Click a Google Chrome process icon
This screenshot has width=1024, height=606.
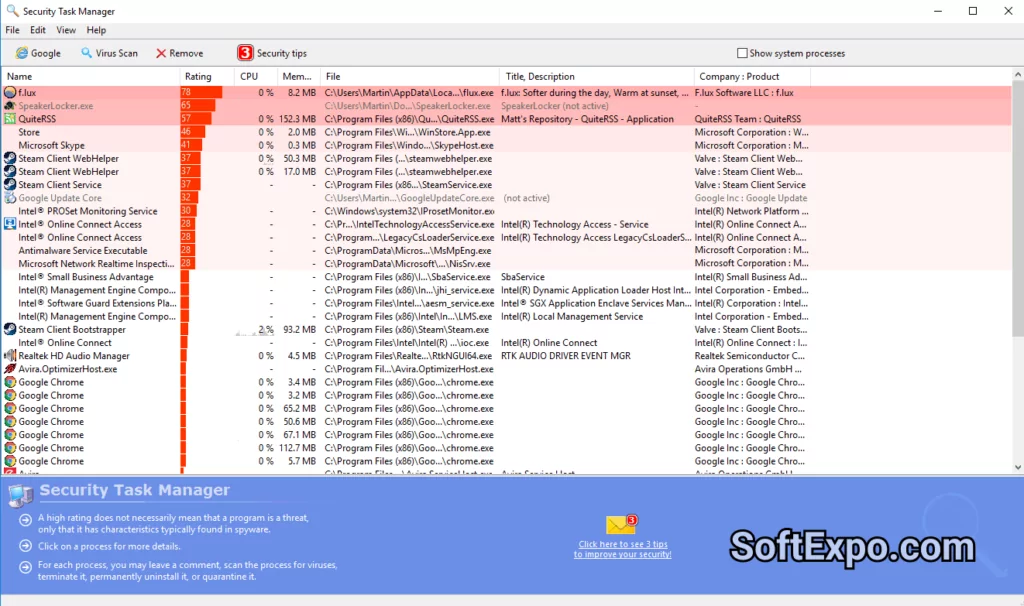point(10,382)
